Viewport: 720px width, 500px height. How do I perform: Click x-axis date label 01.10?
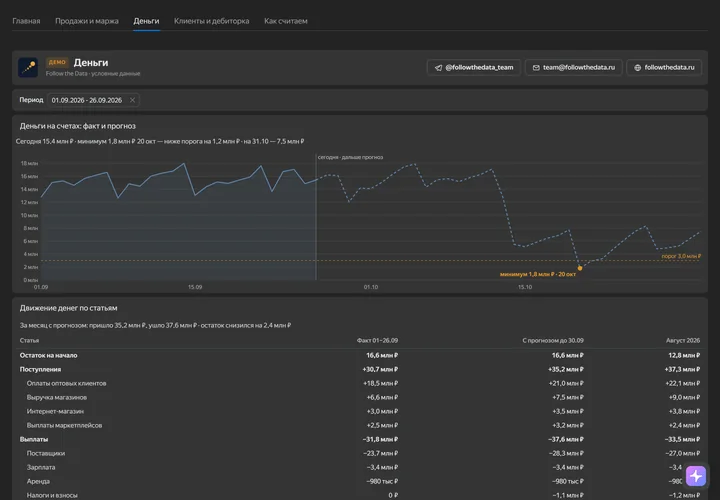[x=371, y=287]
